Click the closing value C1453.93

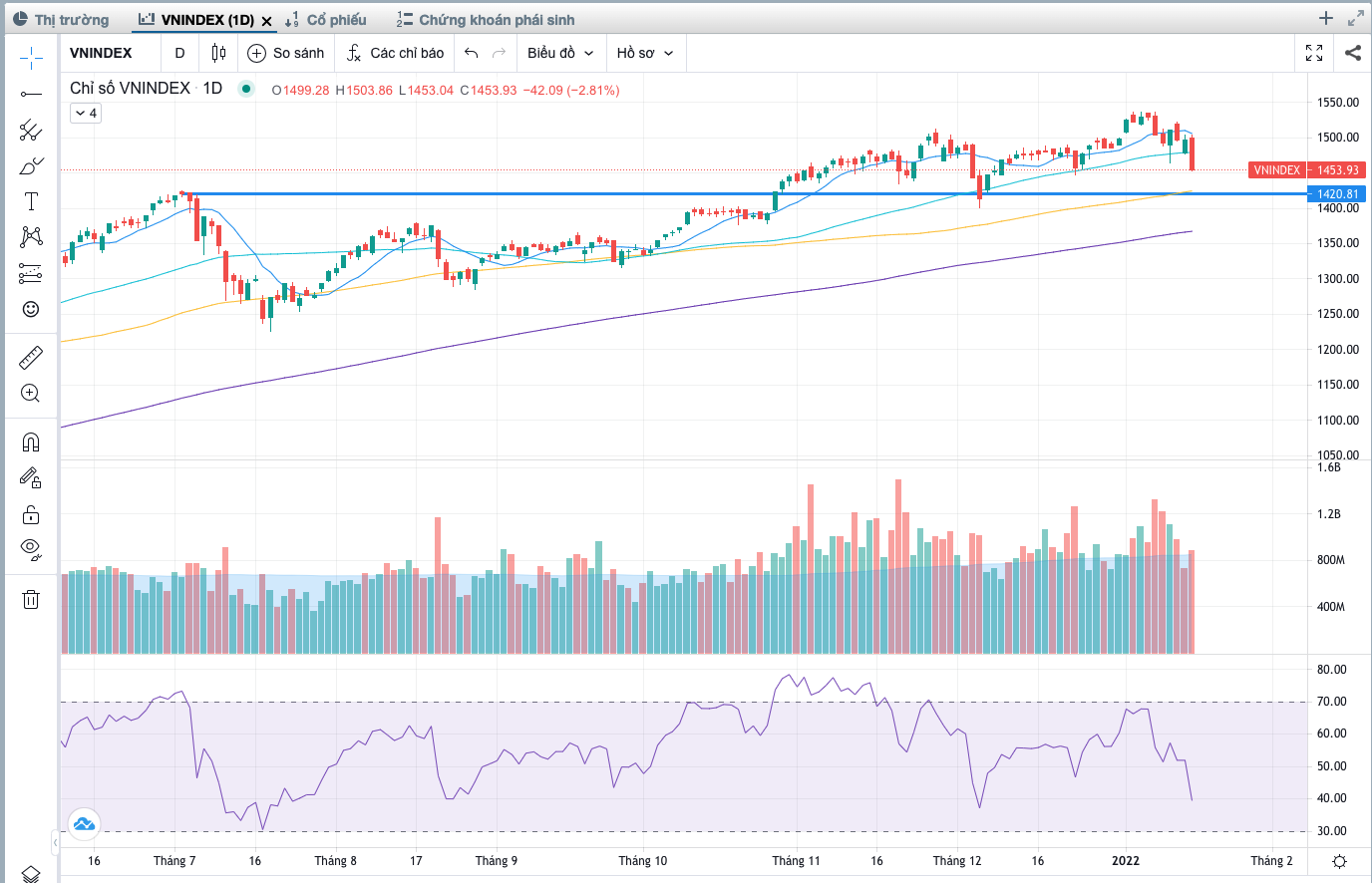click(x=489, y=90)
